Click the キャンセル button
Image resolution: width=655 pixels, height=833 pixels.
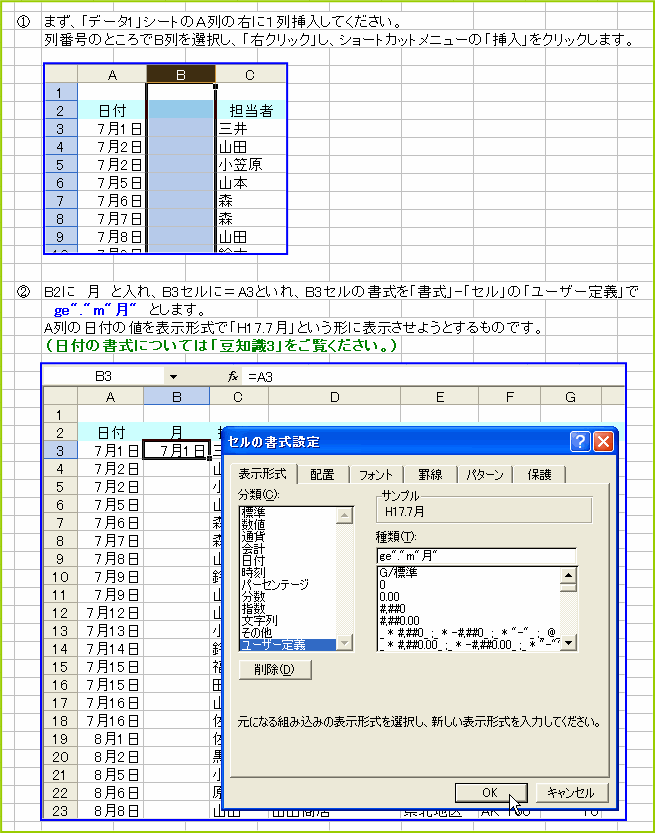pos(571,793)
